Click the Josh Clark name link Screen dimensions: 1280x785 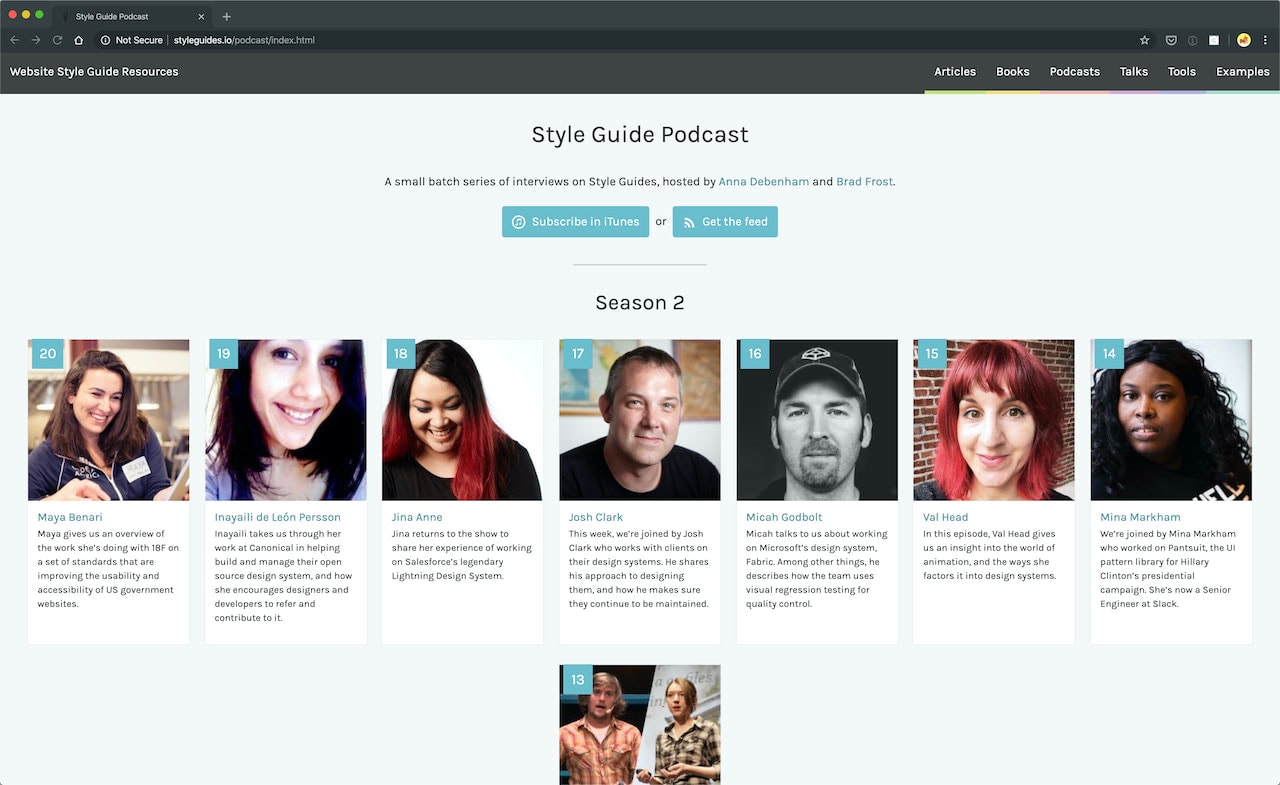(596, 517)
